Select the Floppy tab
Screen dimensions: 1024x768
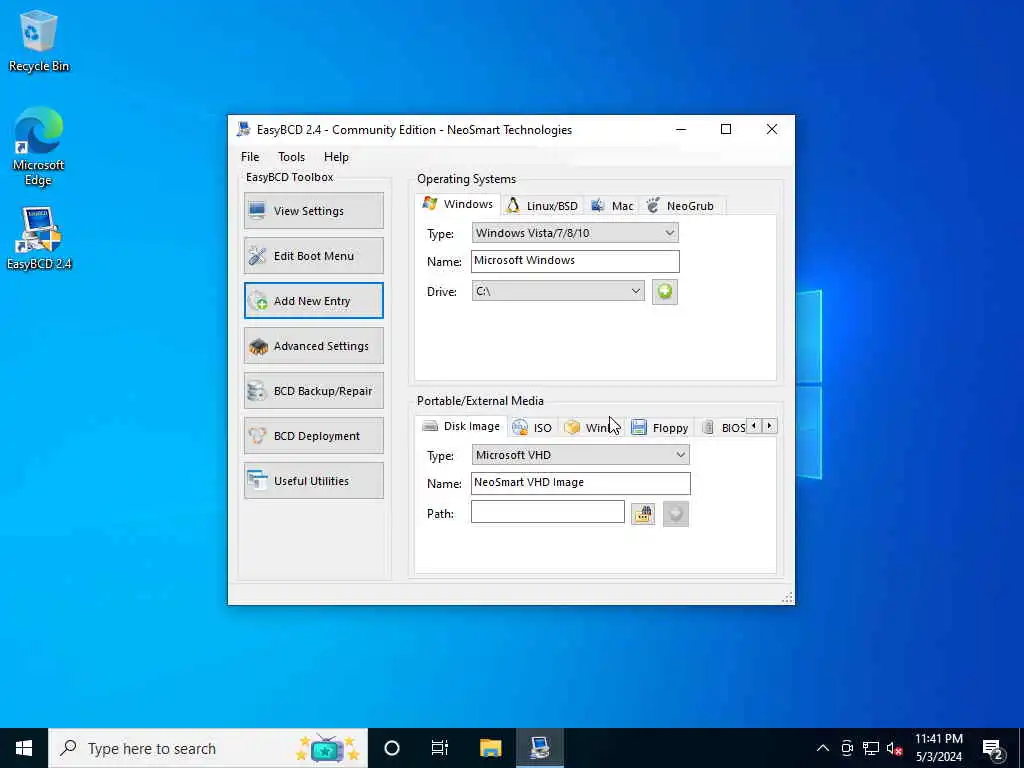click(660, 428)
